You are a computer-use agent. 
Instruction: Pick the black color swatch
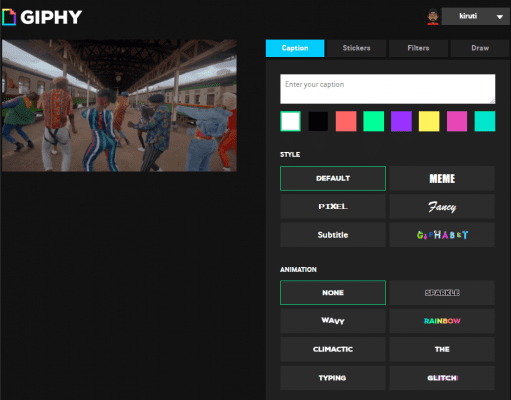[318, 121]
